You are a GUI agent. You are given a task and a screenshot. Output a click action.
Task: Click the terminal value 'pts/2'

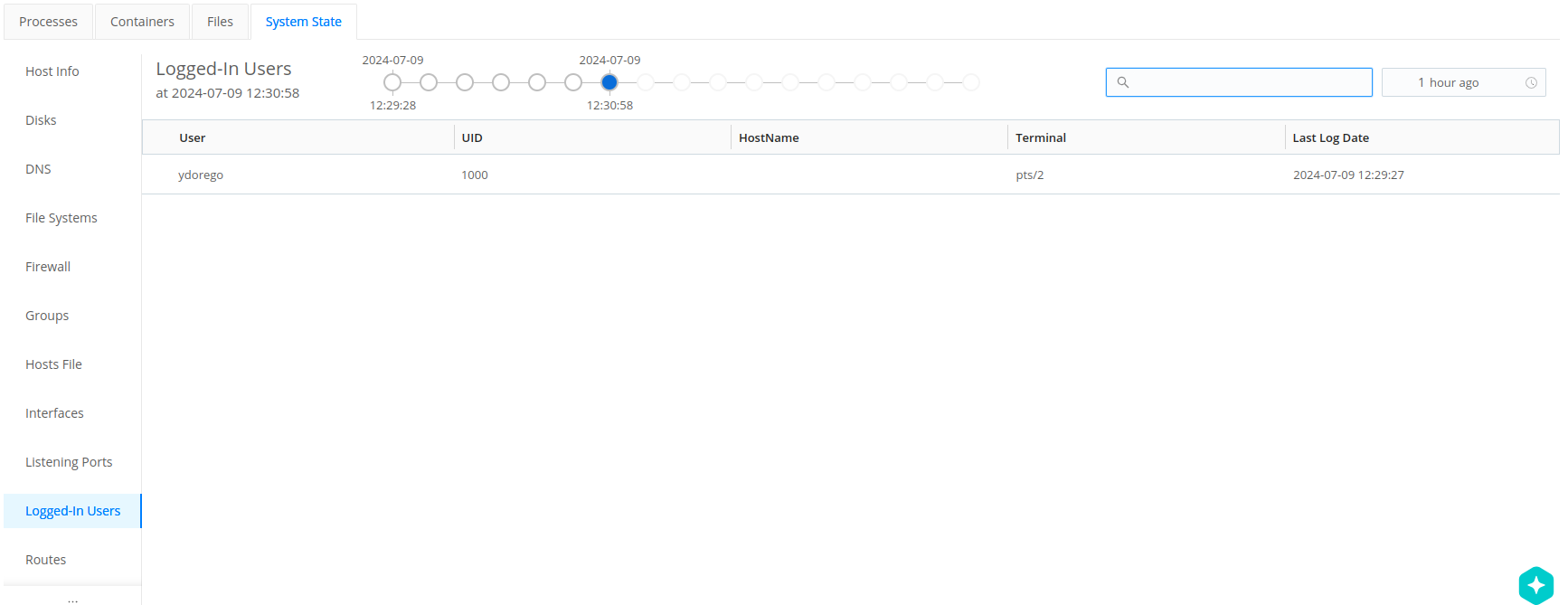coord(1030,175)
